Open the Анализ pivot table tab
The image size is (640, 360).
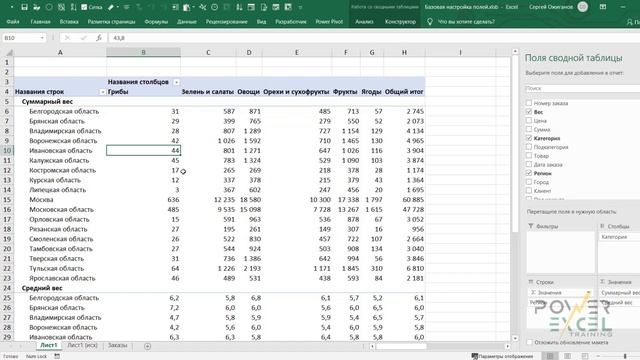[364, 22]
